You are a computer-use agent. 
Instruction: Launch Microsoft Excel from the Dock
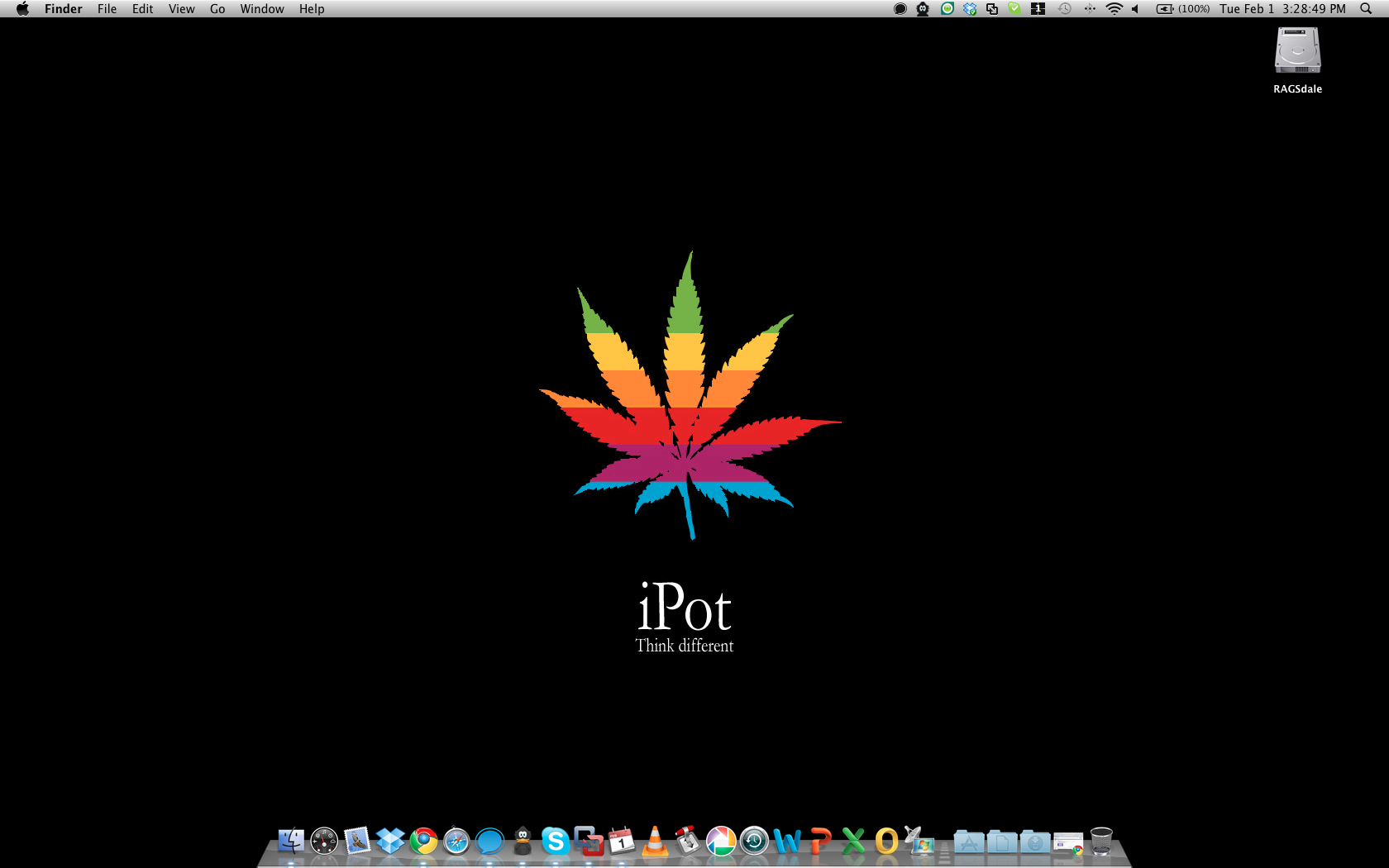coord(853,842)
